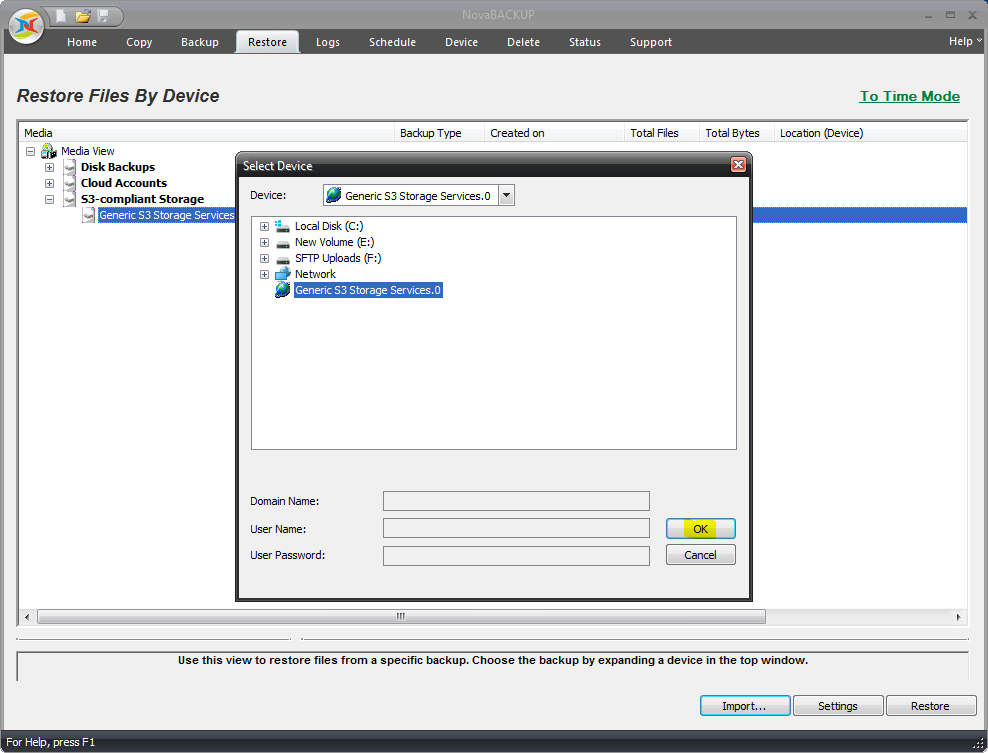Expand New Volume (E:) in device list
988x753 pixels.
265,243
